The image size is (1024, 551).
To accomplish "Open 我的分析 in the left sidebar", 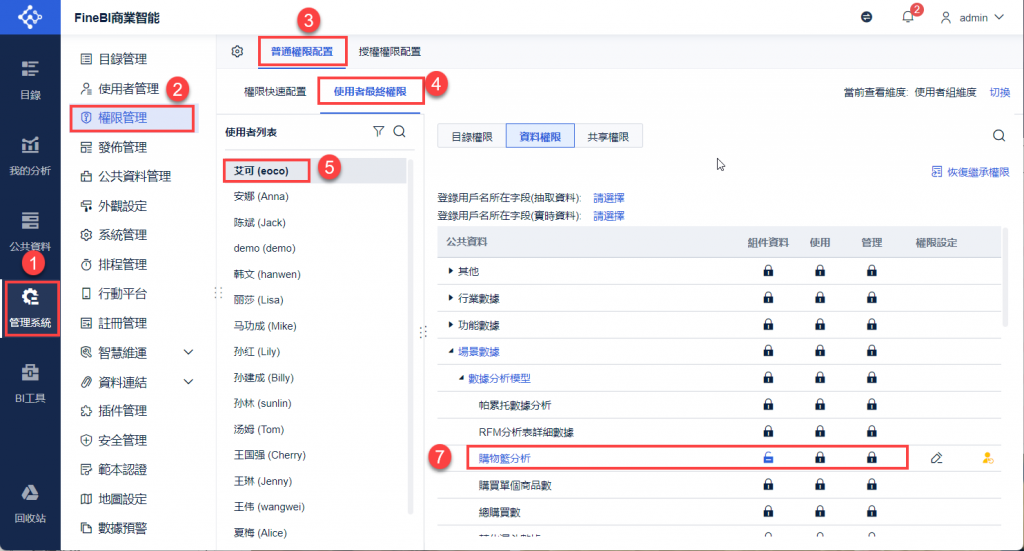I will (30, 156).
